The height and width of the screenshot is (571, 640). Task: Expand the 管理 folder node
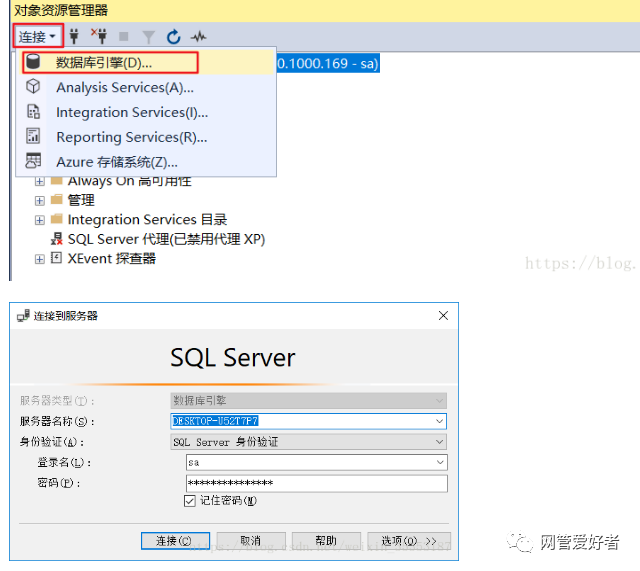coord(40,201)
